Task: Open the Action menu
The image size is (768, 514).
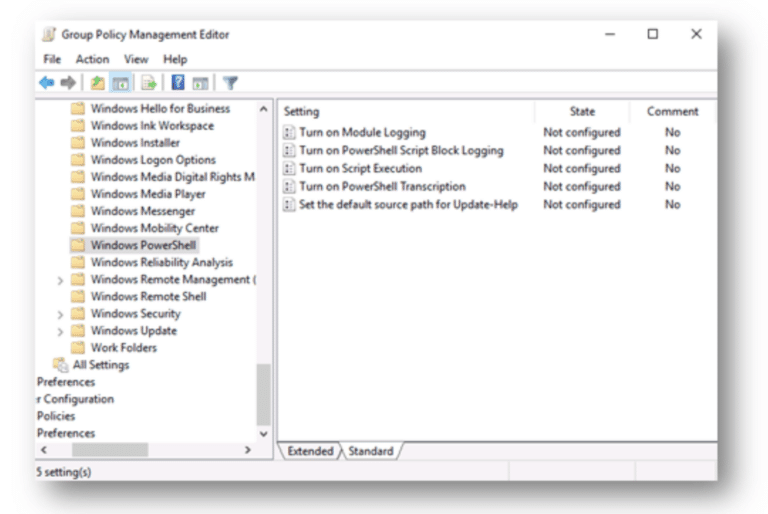Action: (x=92, y=60)
